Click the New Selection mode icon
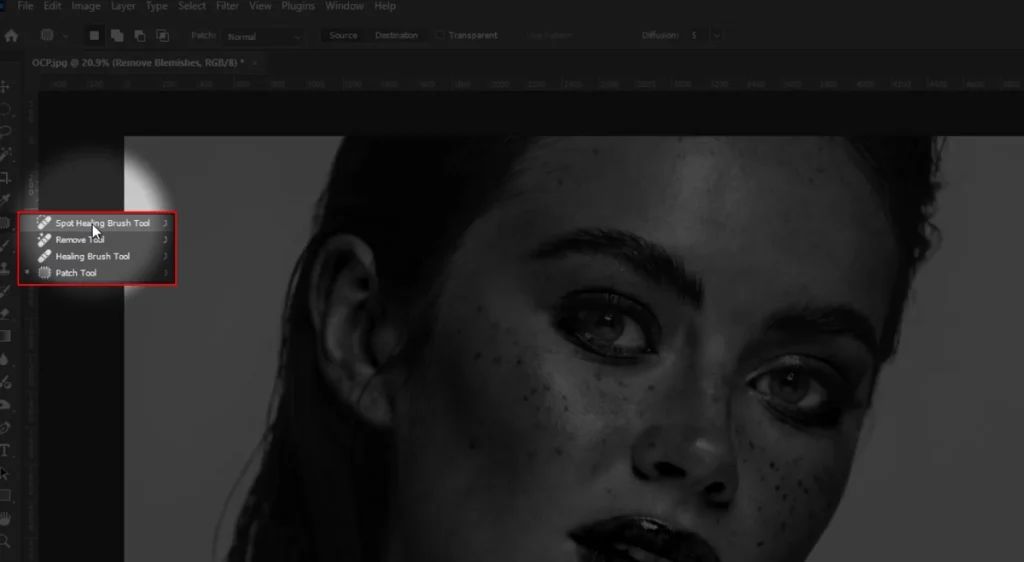 [x=94, y=36]
